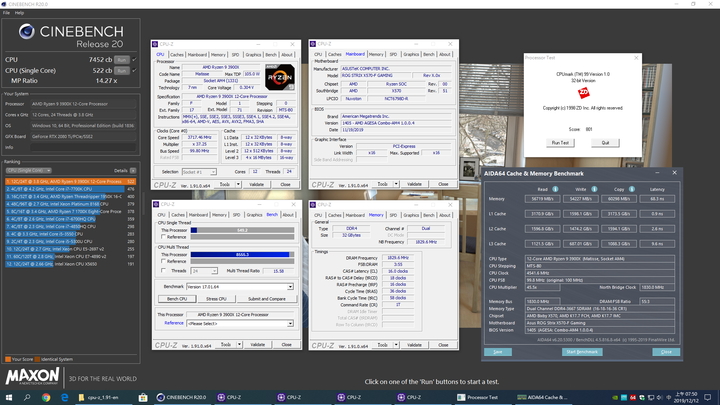Image resolution: width=720 pixels, height=405 pixels.
Task: Click the Info input field in Cinebench
Action: (x=83, y=147)
